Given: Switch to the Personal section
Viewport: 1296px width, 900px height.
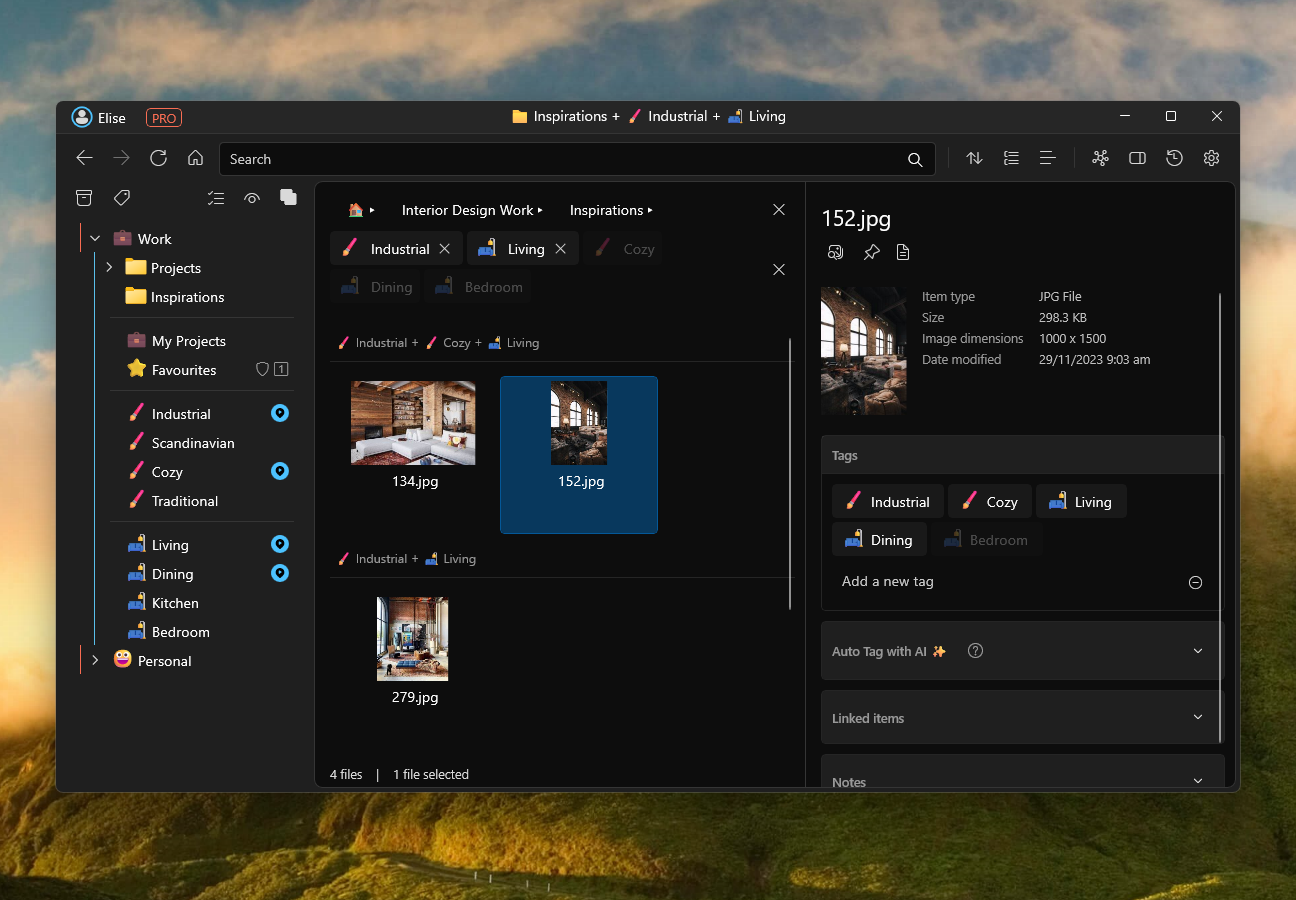Looking at the screenshot, I should tap(166, 660).
